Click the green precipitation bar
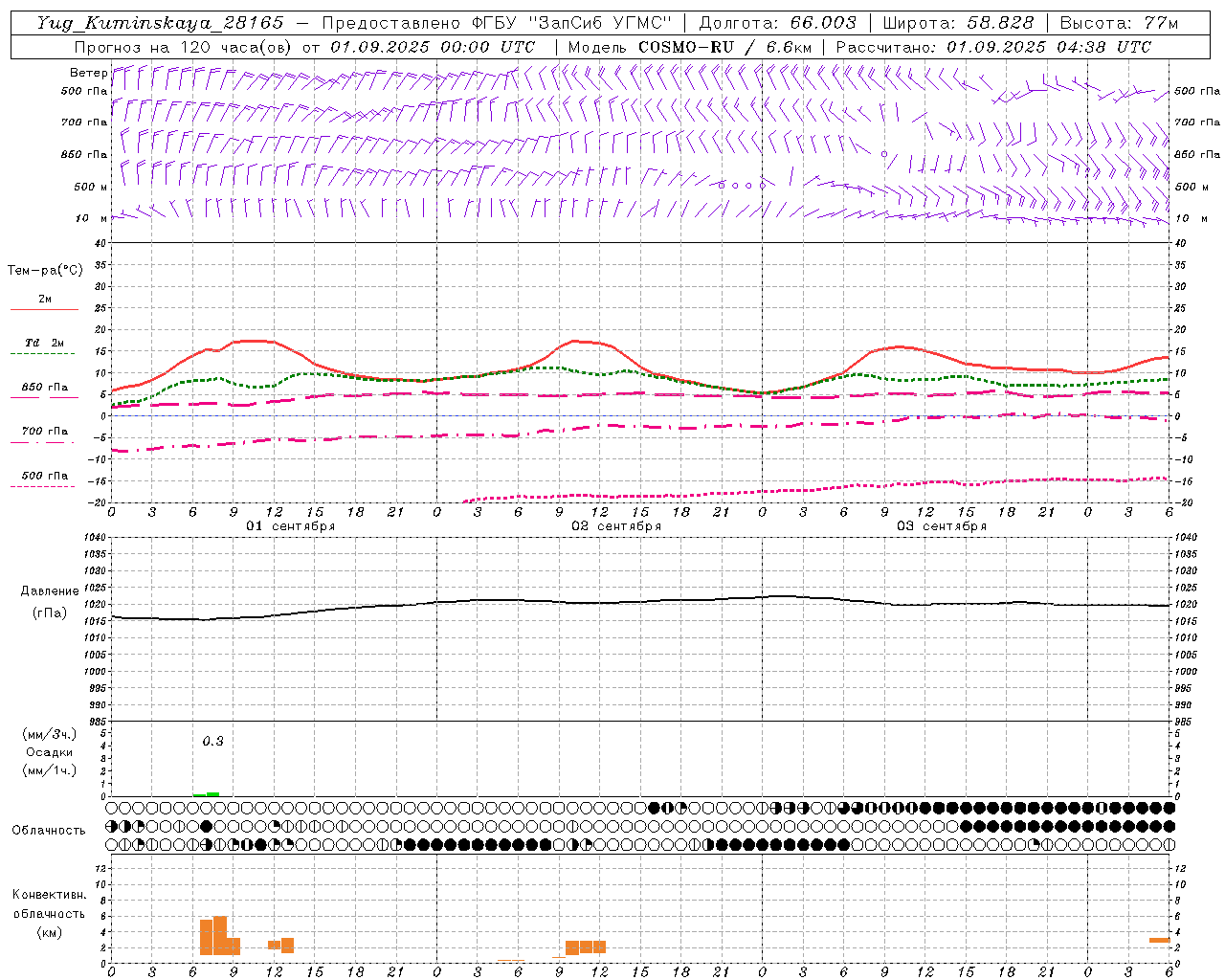Viewport: 1225px width, 980px height. tap(212, 793)
